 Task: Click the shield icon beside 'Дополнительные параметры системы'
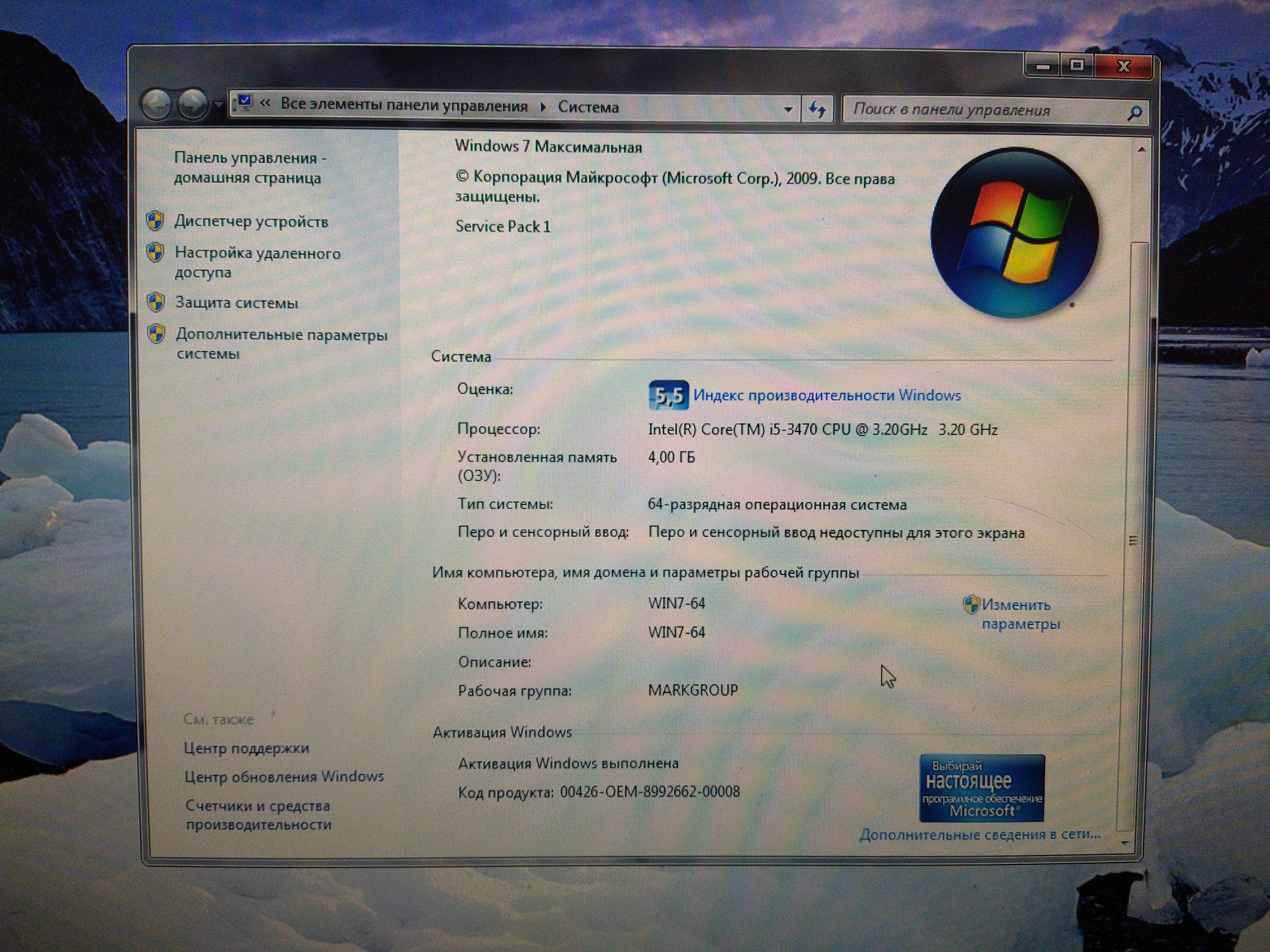tap(156, 333)
